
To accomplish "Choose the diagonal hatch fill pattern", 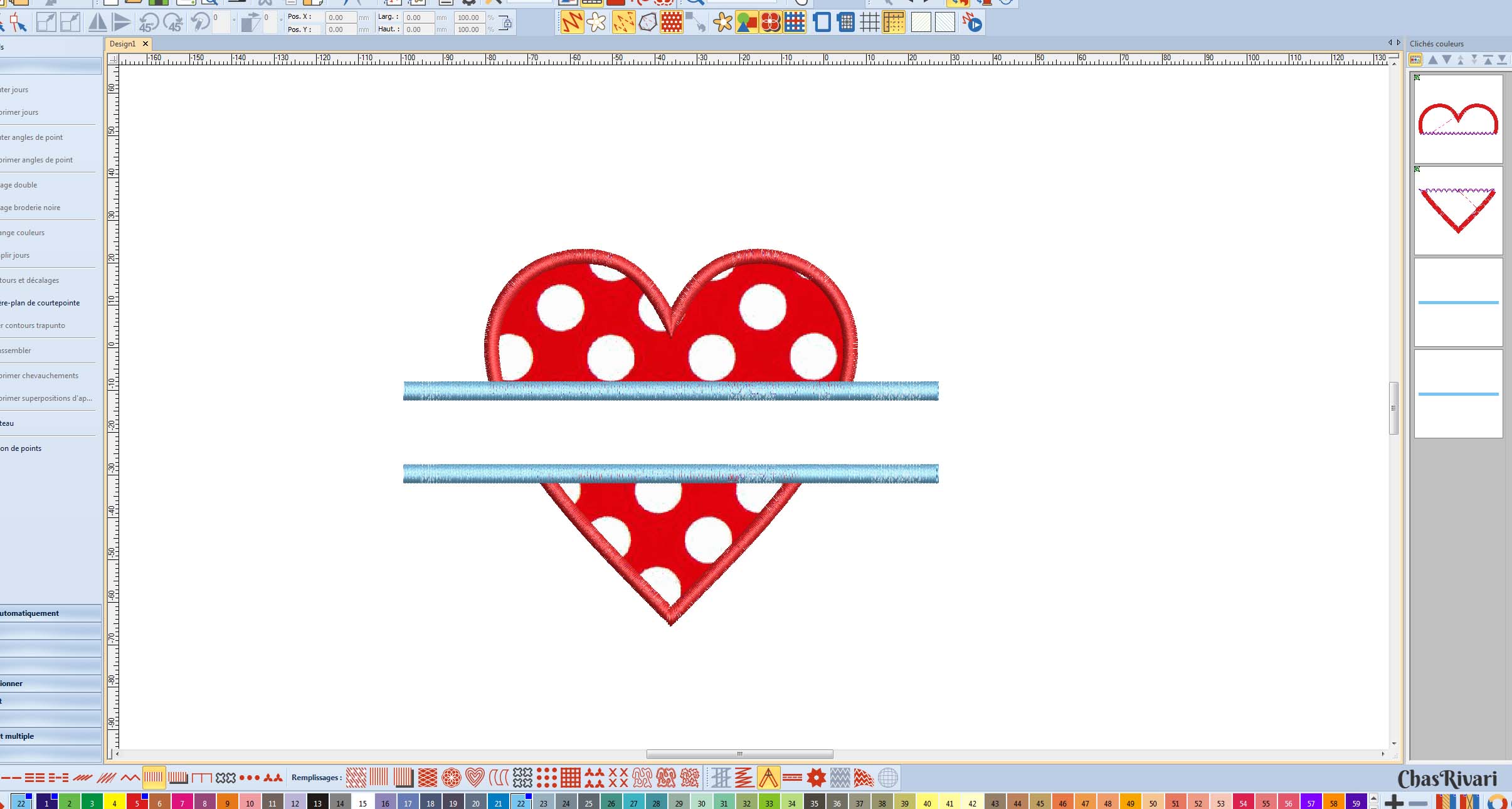I will (356, 778).
